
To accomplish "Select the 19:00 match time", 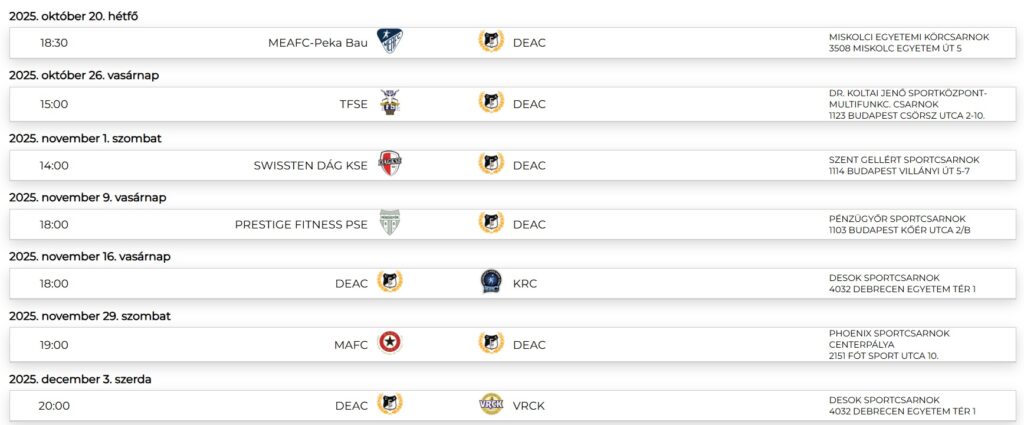I will pos(54,345).
